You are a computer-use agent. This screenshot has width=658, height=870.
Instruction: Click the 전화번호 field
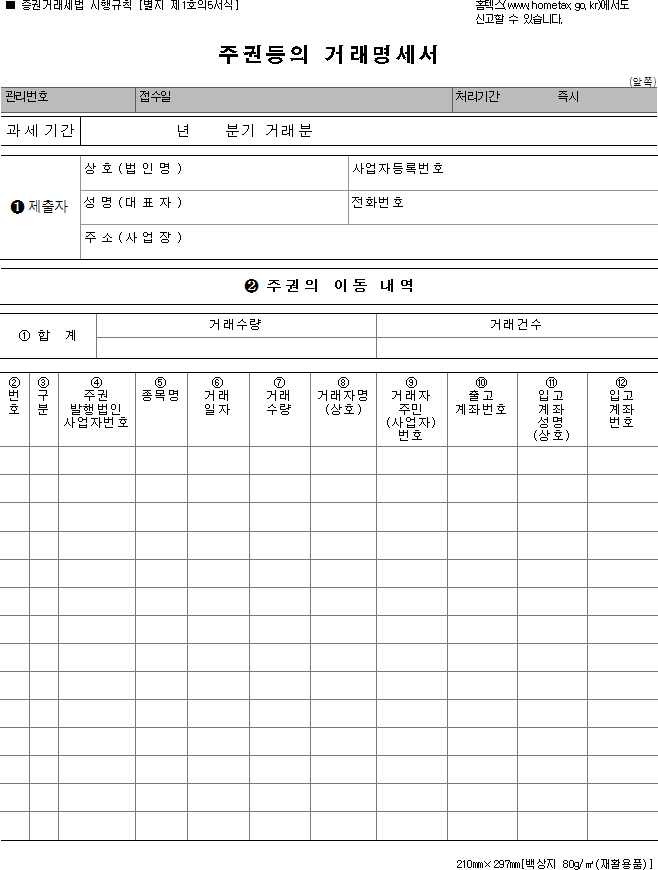coord(503,208)
